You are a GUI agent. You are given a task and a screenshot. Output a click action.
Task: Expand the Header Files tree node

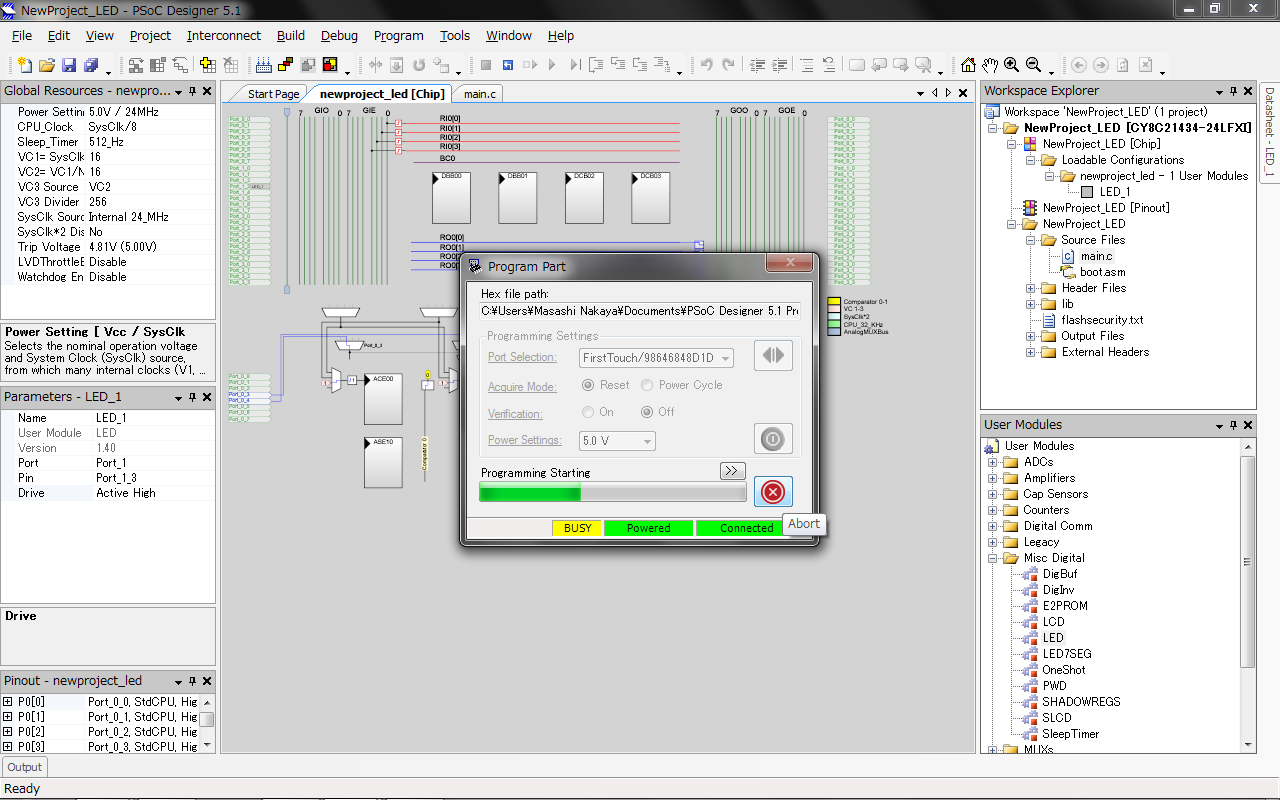[1031, 288]
